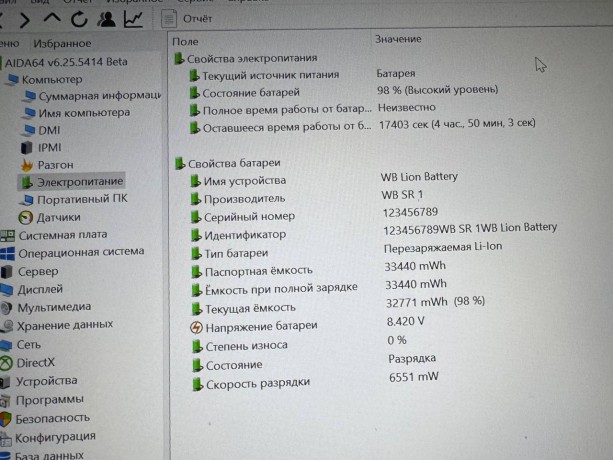Click value Разрядка
613x460 pixels.
[412, 358]
